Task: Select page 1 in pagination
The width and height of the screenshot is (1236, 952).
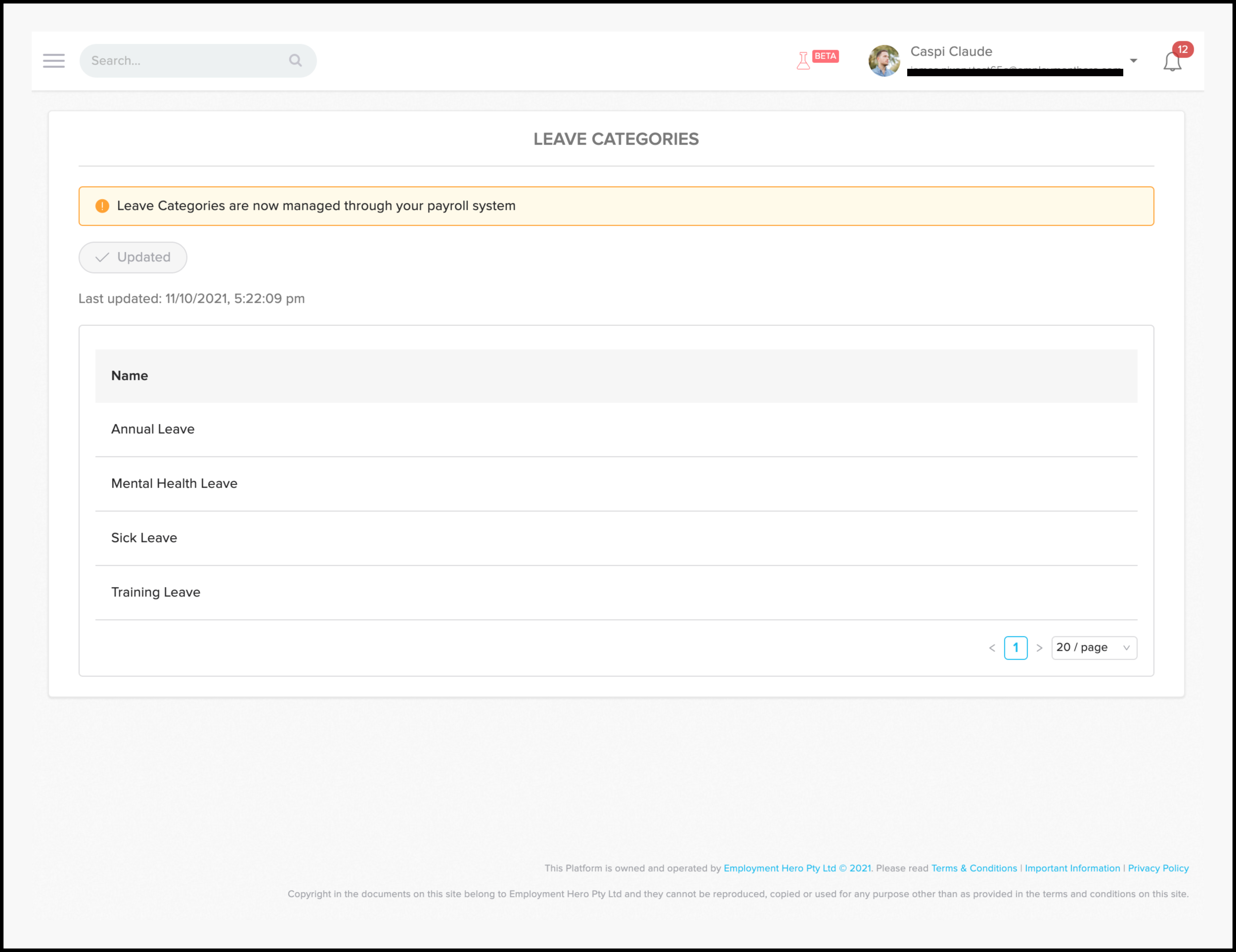Action: 1016,647
